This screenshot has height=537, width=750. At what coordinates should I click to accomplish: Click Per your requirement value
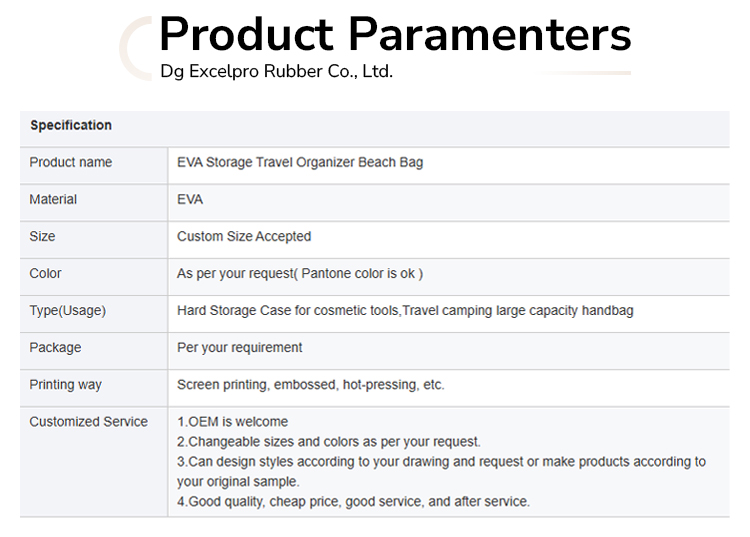[240, 348]
